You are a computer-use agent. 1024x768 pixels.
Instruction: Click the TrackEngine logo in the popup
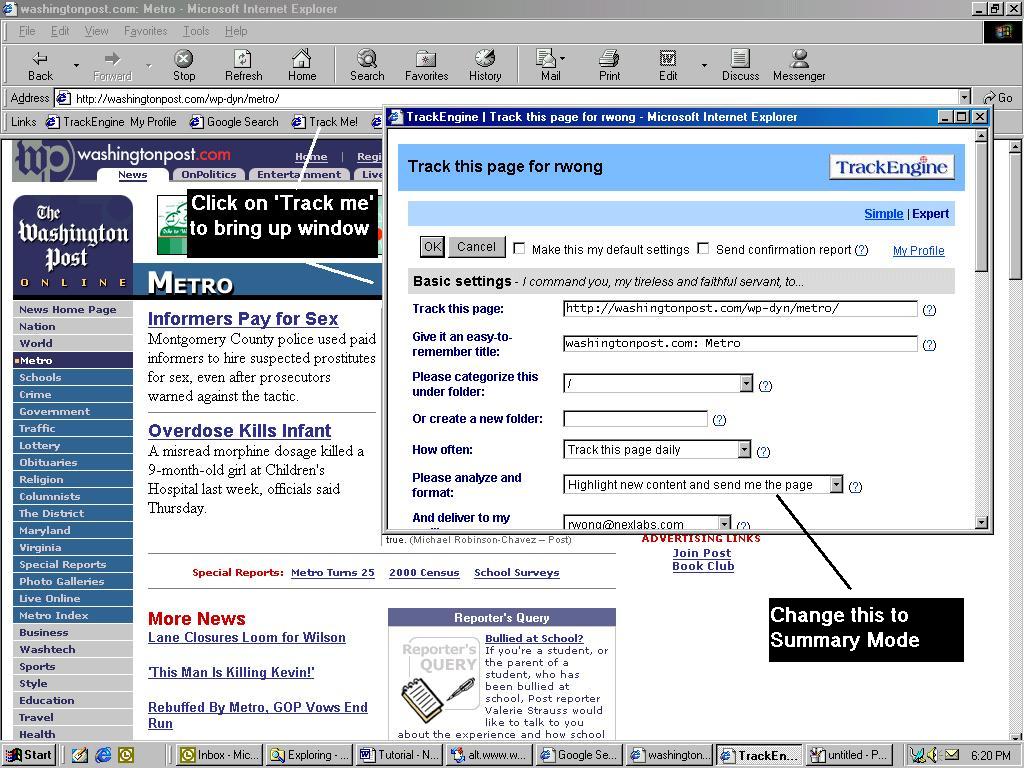891,167
